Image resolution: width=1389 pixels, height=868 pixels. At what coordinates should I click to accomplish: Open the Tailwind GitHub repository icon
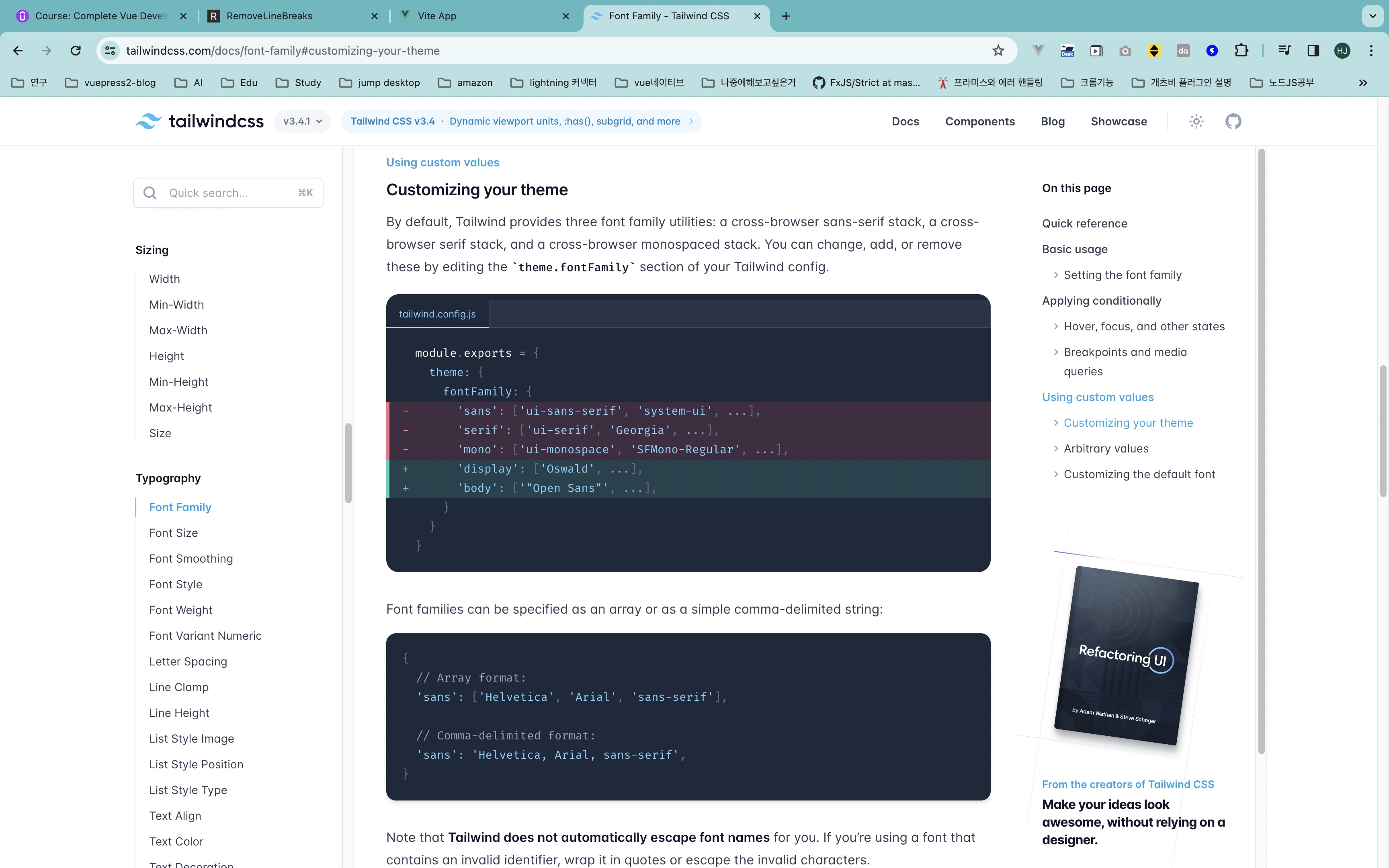point(1233,121)
